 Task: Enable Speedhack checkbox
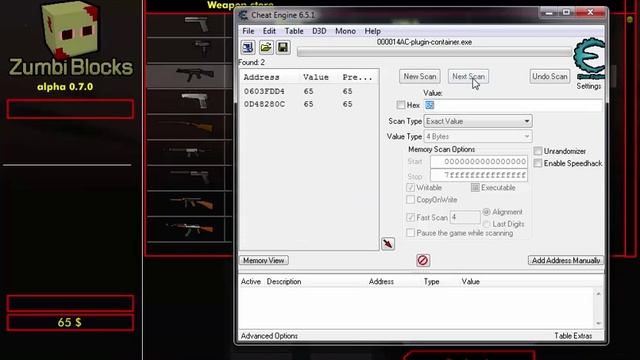pyautogui.click(x=538, y=163)
